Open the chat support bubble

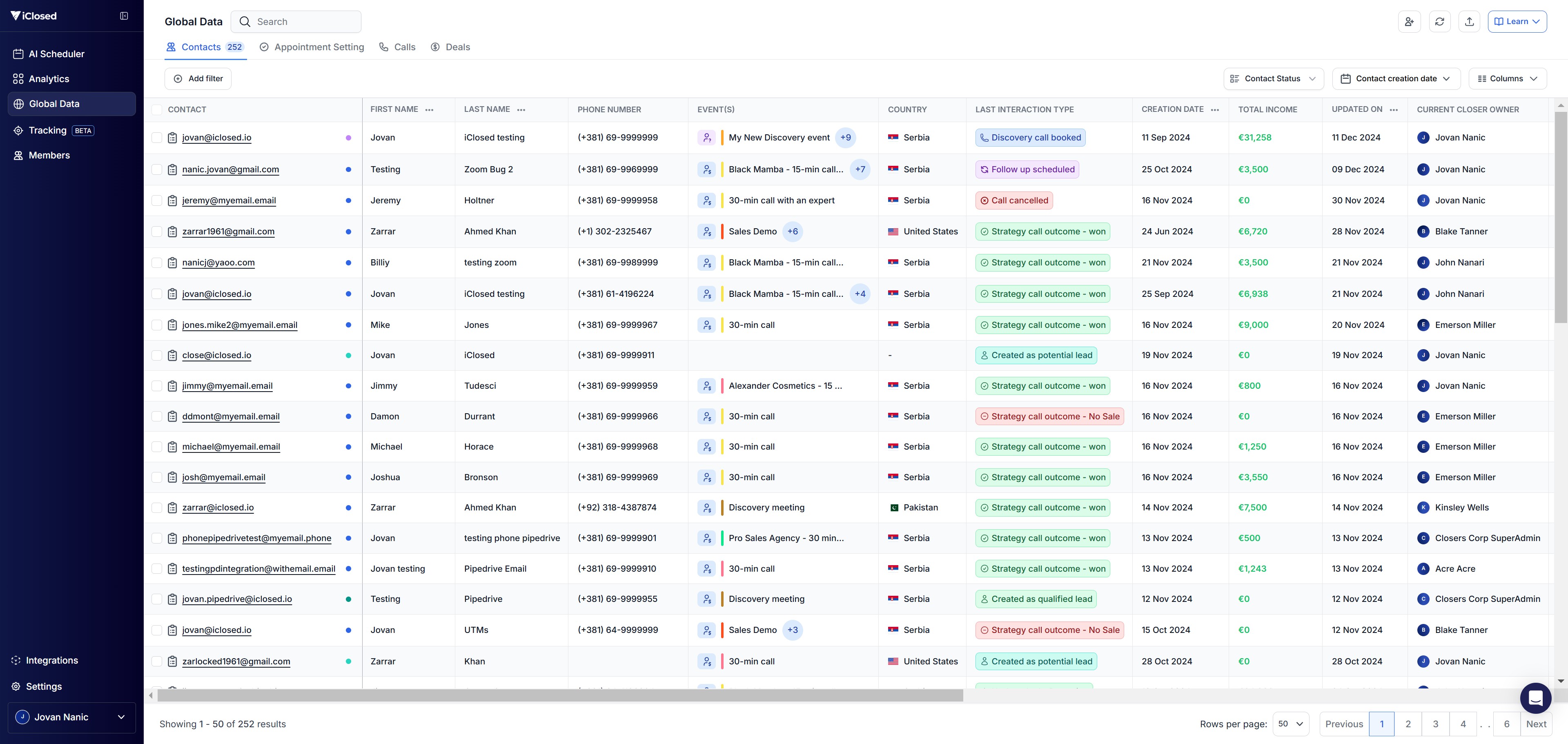pos(1535,698)
